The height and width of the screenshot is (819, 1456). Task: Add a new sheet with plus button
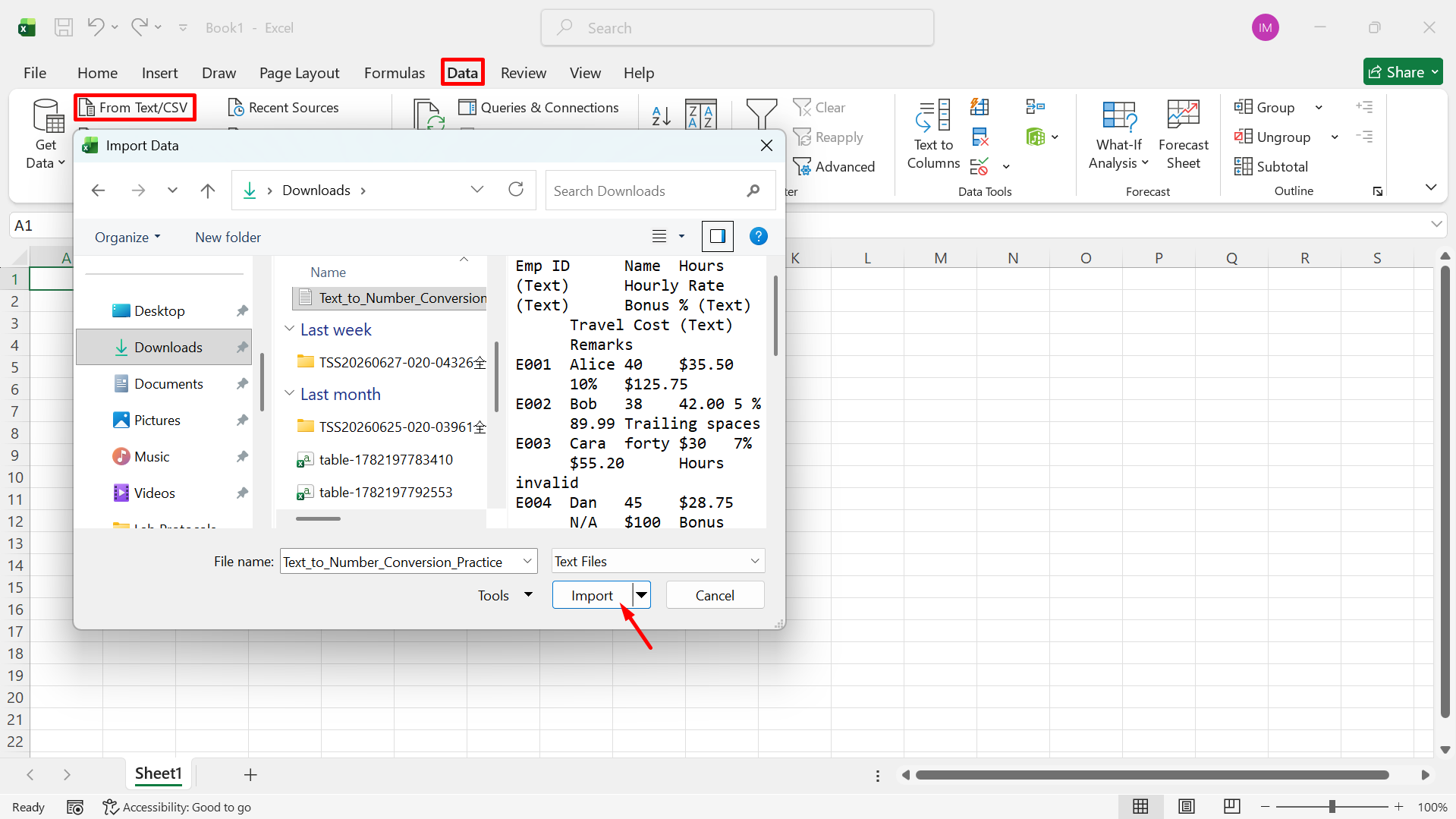[x=250, y=774]
